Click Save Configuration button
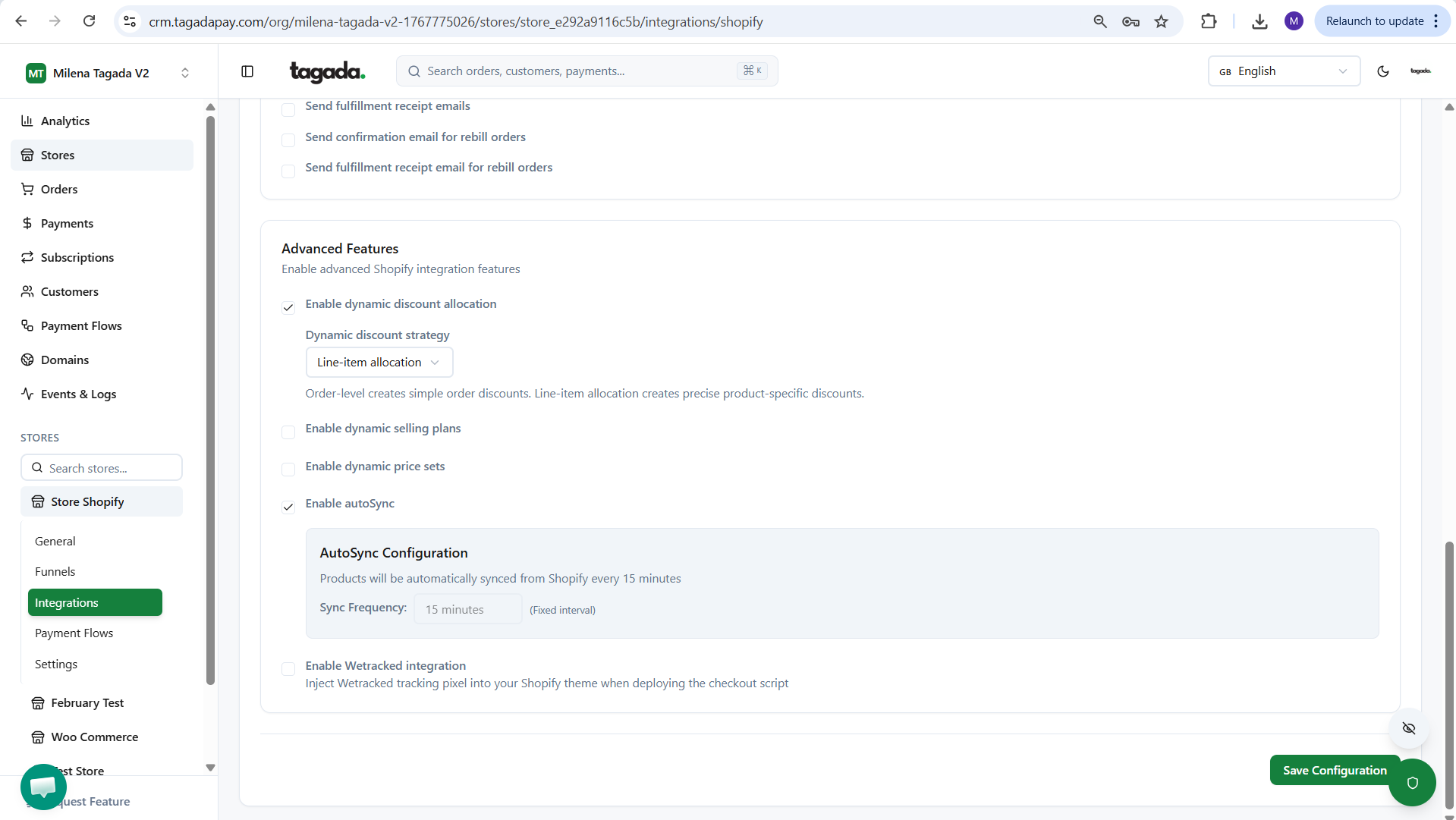This screenshot has width=1456, height=820. coord(1334,770)
